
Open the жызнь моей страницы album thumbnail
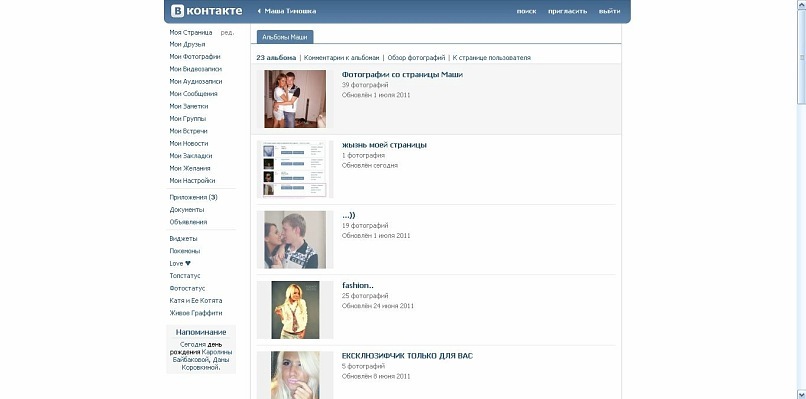coord(295,169)
